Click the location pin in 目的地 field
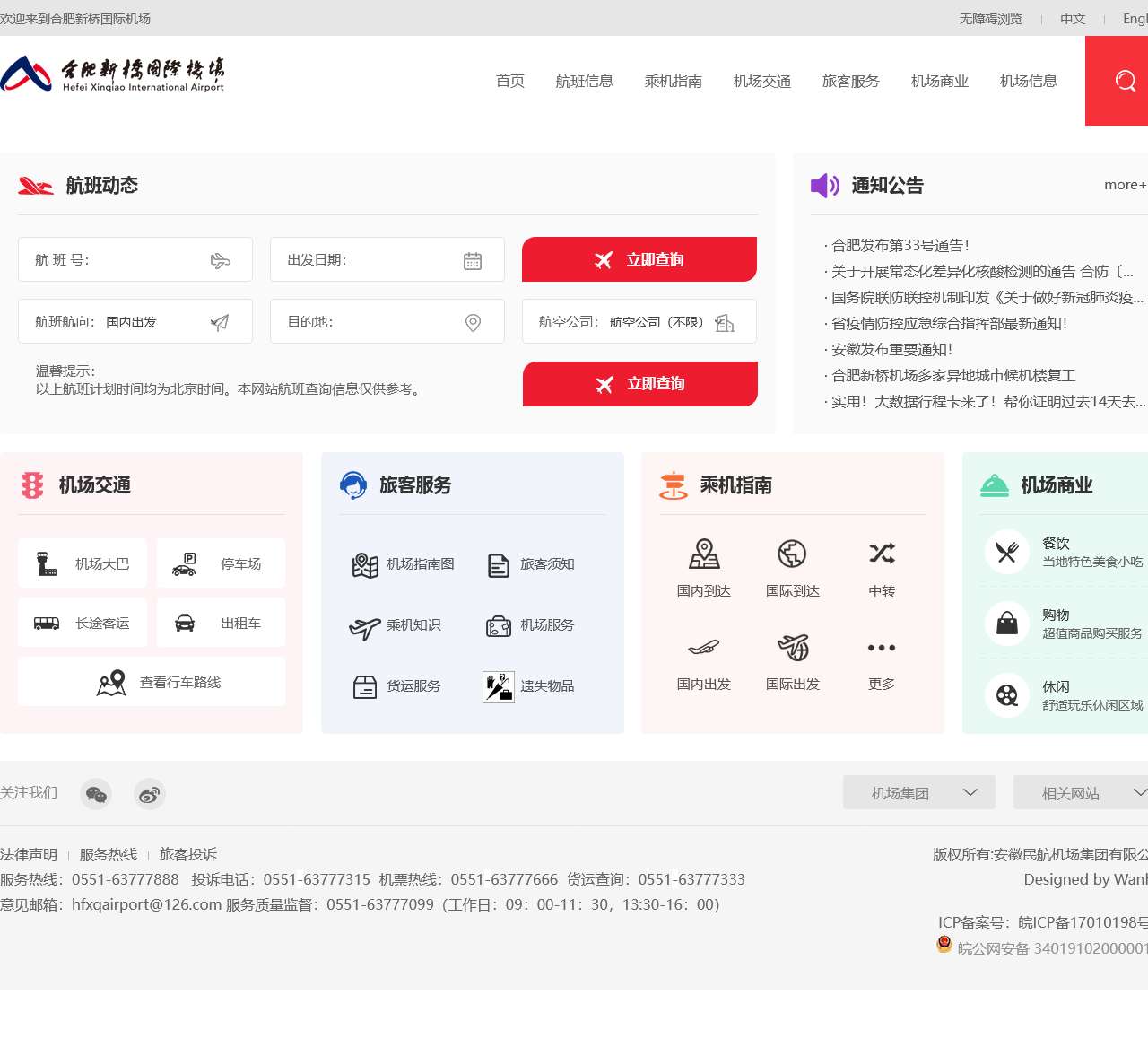 pyautogui.click(x=474, y=323)
